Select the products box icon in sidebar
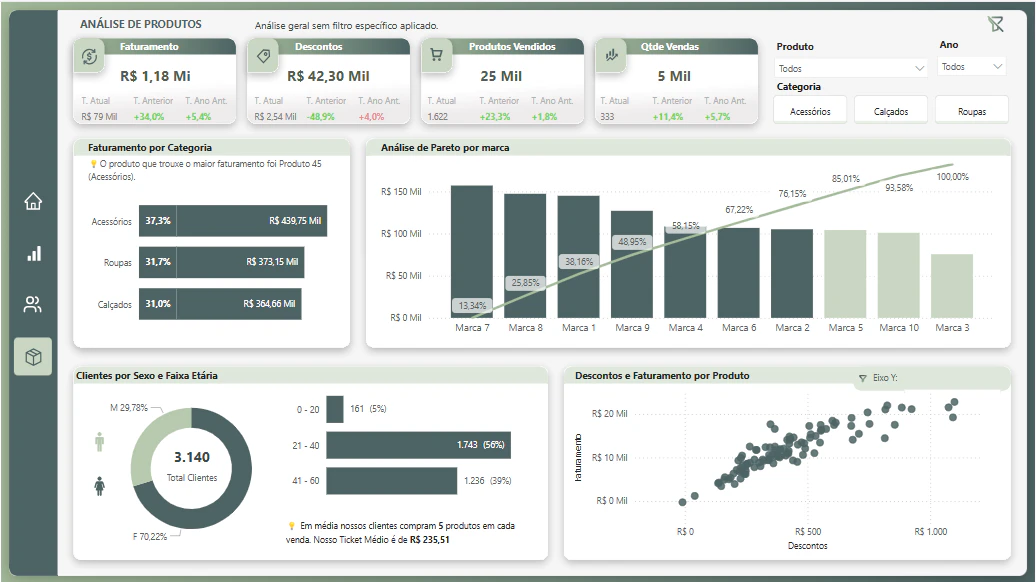 pos(33,357)
